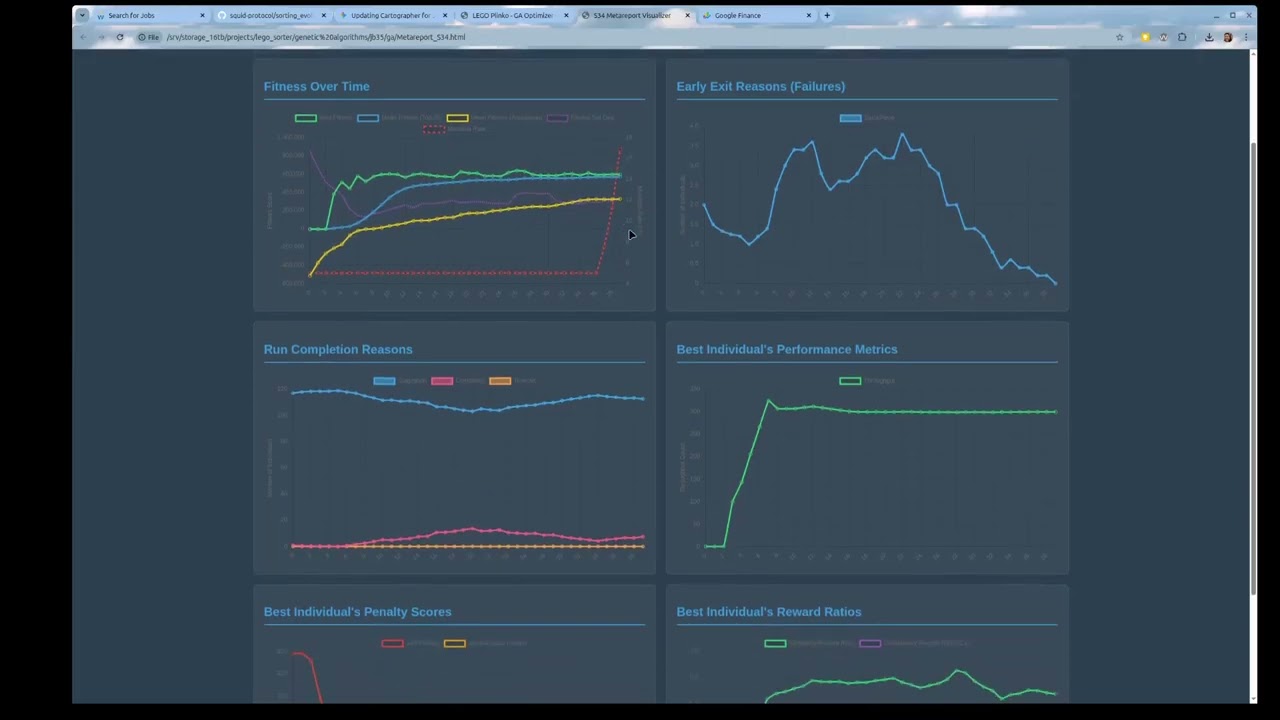Close the Google Finance tab

(x=809, y=15)
